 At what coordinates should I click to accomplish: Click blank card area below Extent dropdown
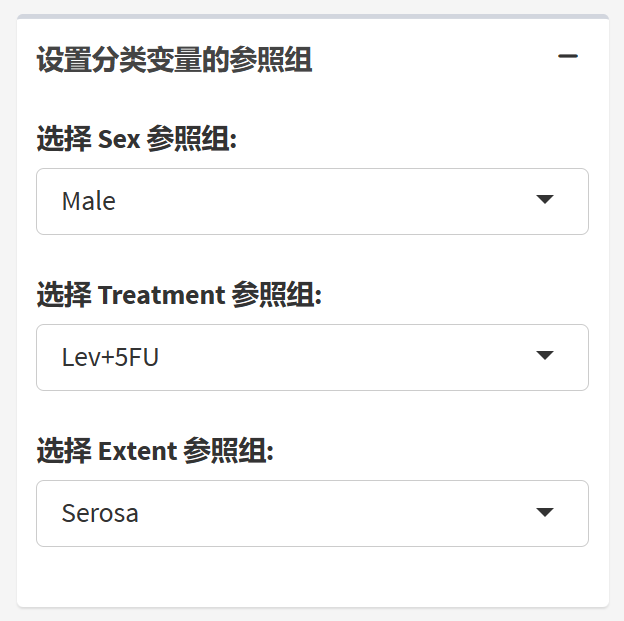pyautogui.click(x=312, y=576)
